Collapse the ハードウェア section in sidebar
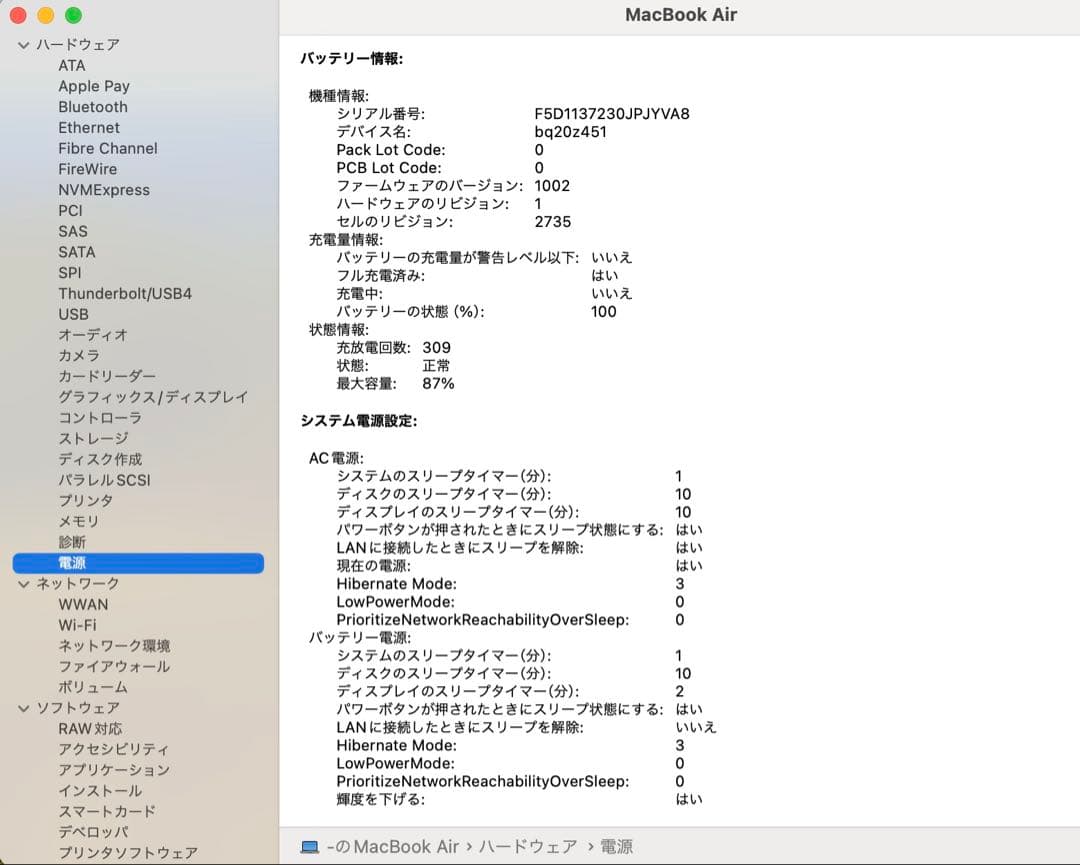Image resolution: width=1080 pixels, height=865 pixels. [22, 44]
